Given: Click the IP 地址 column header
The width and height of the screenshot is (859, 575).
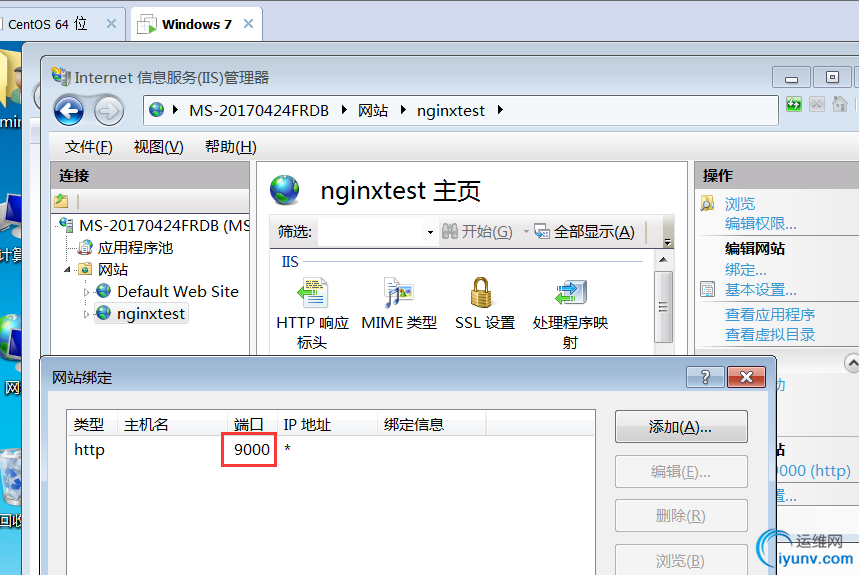Looking at the screenshot, I should pos(328,424).
